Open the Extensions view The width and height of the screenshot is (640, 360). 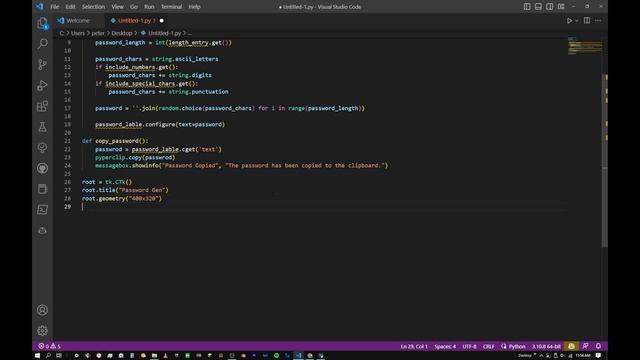point(42,106)
